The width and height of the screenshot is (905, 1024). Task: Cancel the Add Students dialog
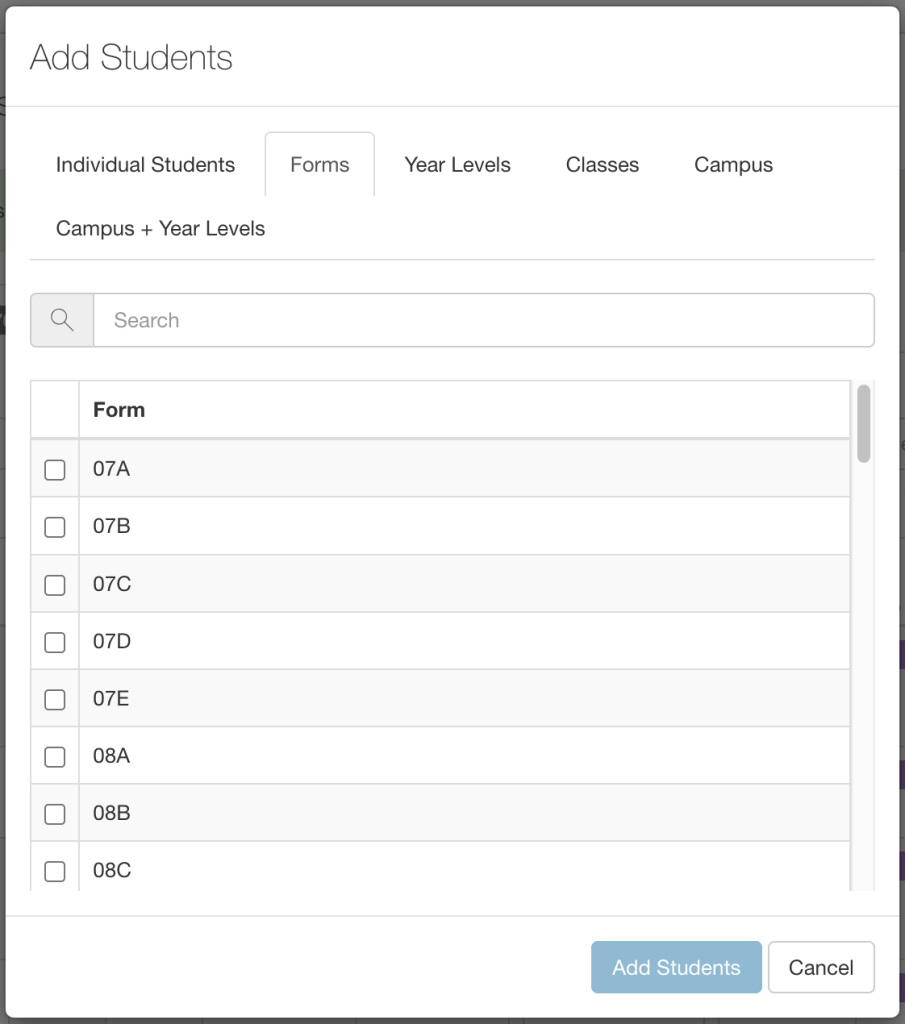point(821,967)
